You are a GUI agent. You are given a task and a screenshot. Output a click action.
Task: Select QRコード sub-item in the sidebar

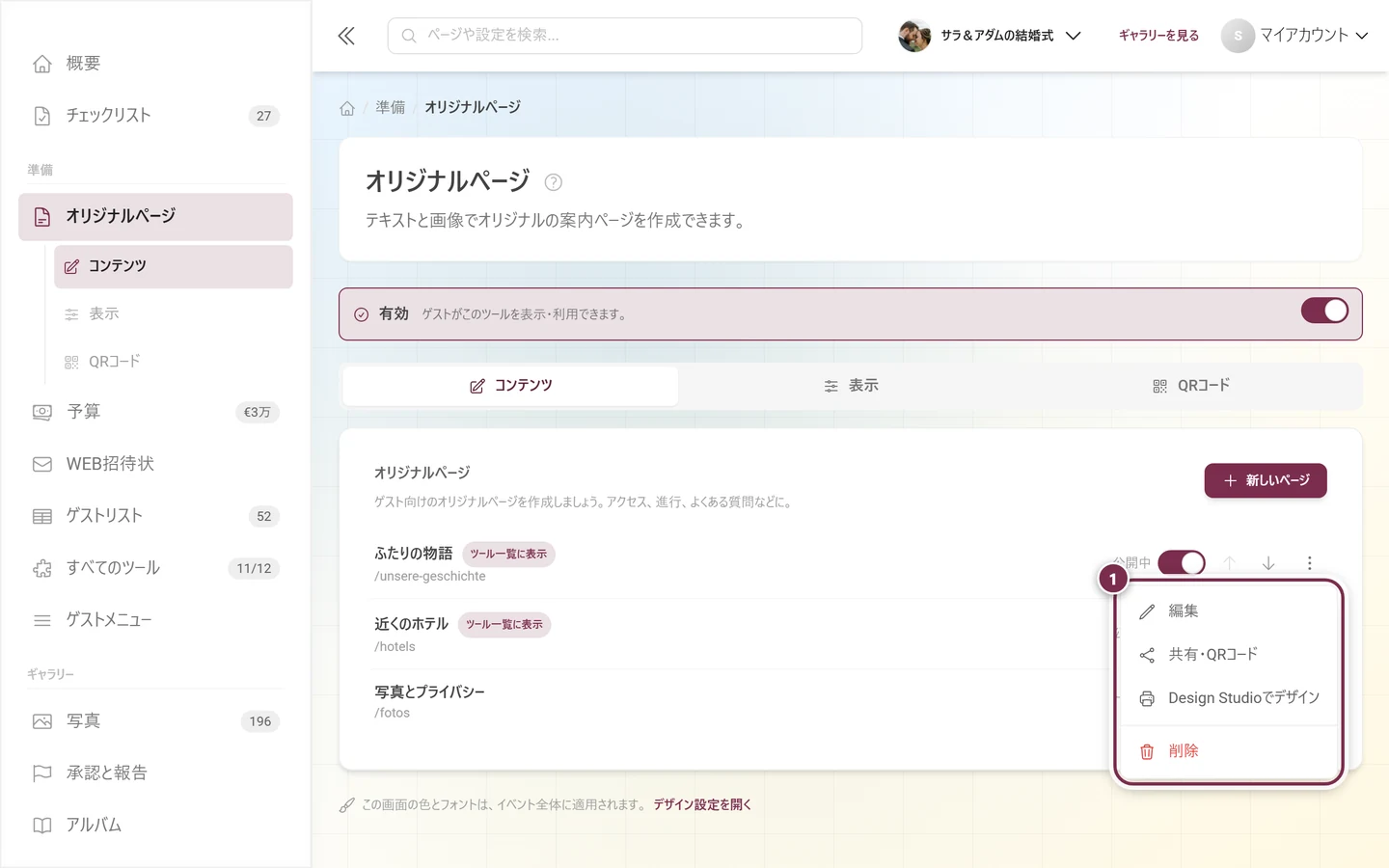[174, 362]
